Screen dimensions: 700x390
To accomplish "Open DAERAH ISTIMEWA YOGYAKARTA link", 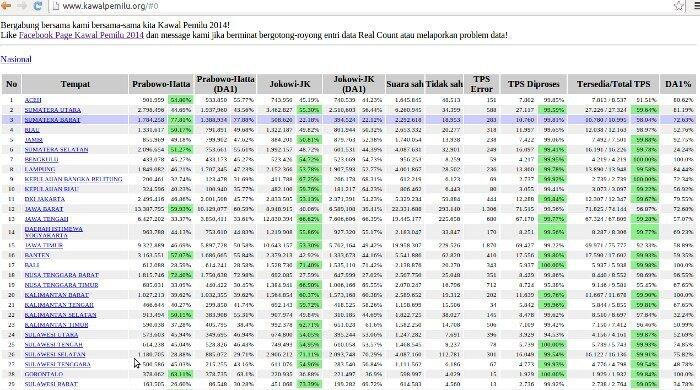I will coord(54,232).
